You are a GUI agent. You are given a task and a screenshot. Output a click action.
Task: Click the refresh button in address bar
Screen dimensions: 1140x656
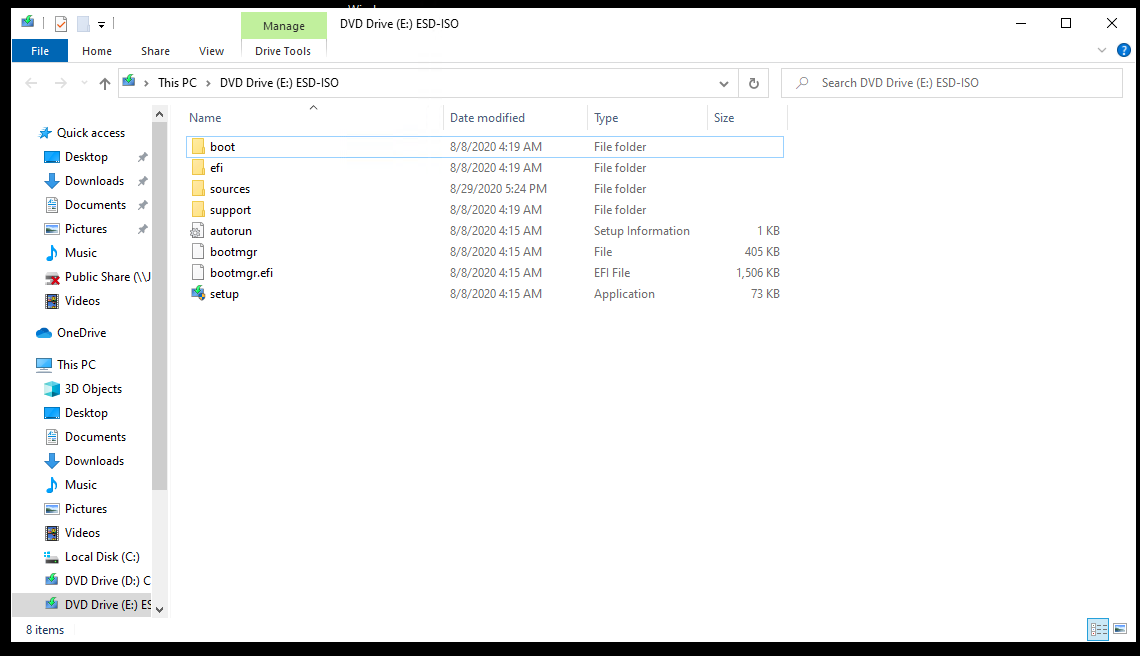pyautogui.click(x=753, y=83)
